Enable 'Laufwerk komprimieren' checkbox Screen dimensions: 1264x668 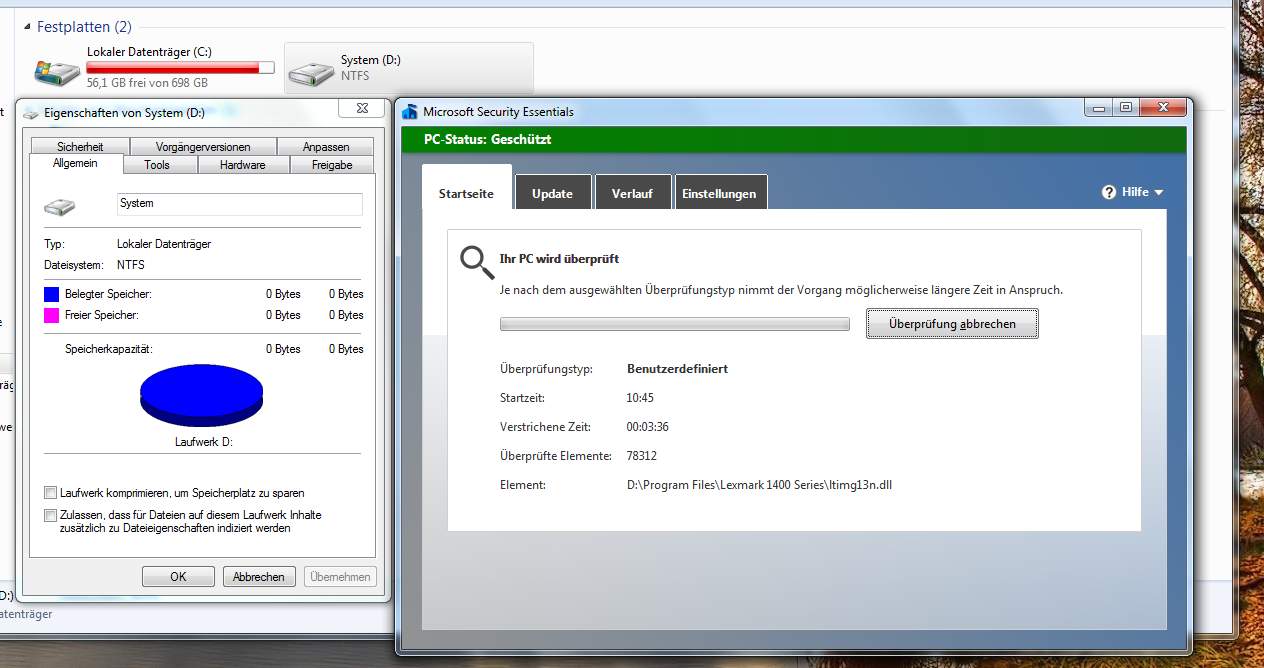51,493
